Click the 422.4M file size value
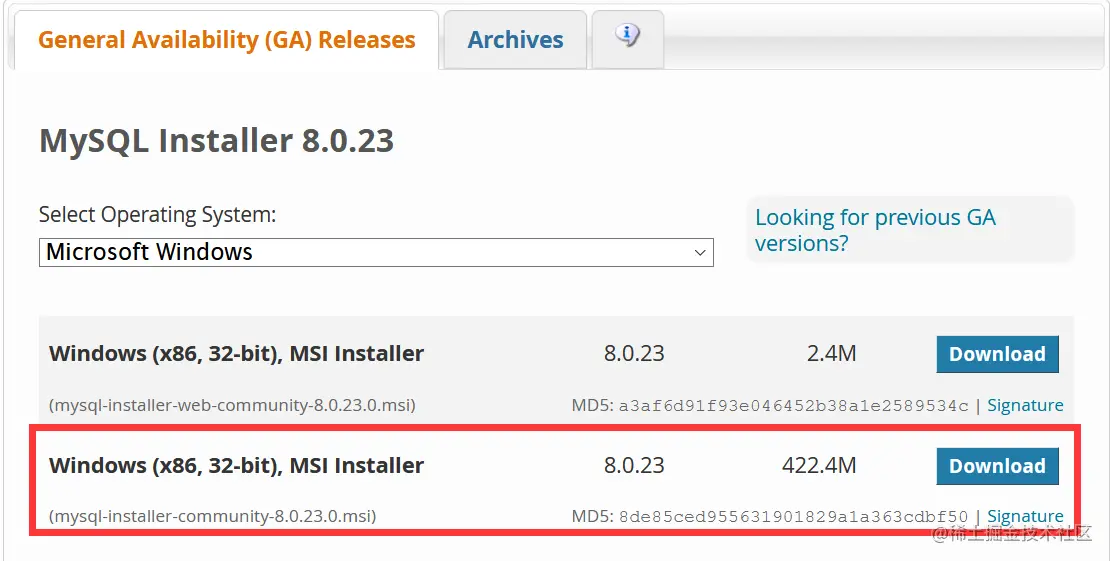1110x561 pixels. point(819,465)
